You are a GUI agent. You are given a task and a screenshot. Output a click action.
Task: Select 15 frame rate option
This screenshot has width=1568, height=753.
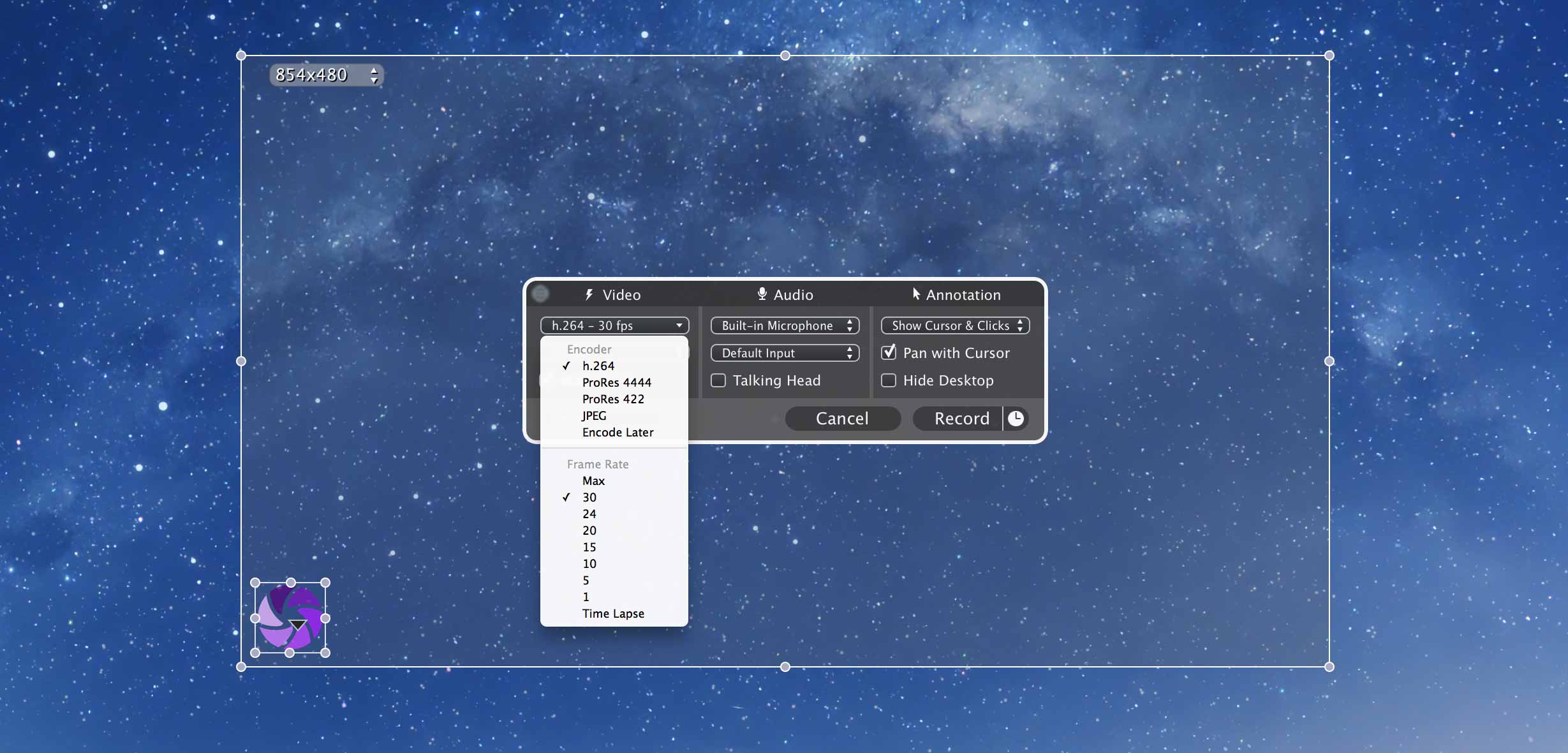click(x=614, y=547)
